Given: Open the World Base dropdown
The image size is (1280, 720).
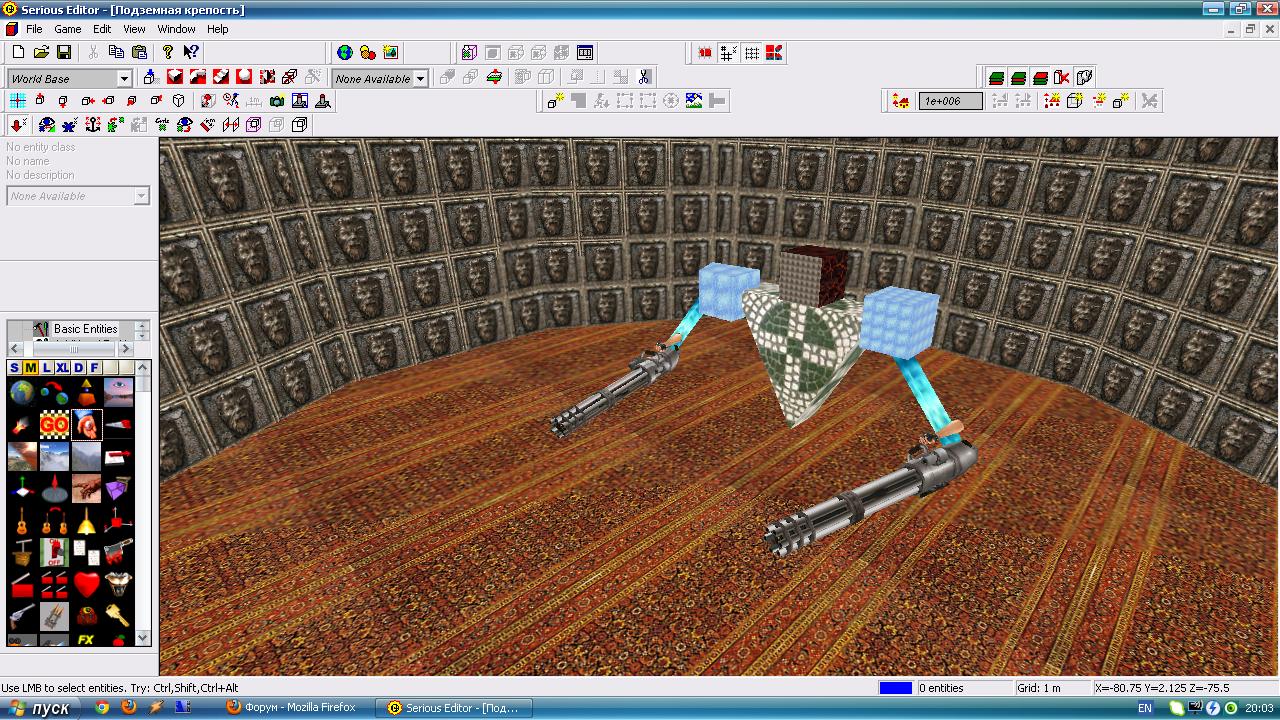Looking at the screenshot, I should 124,78.
